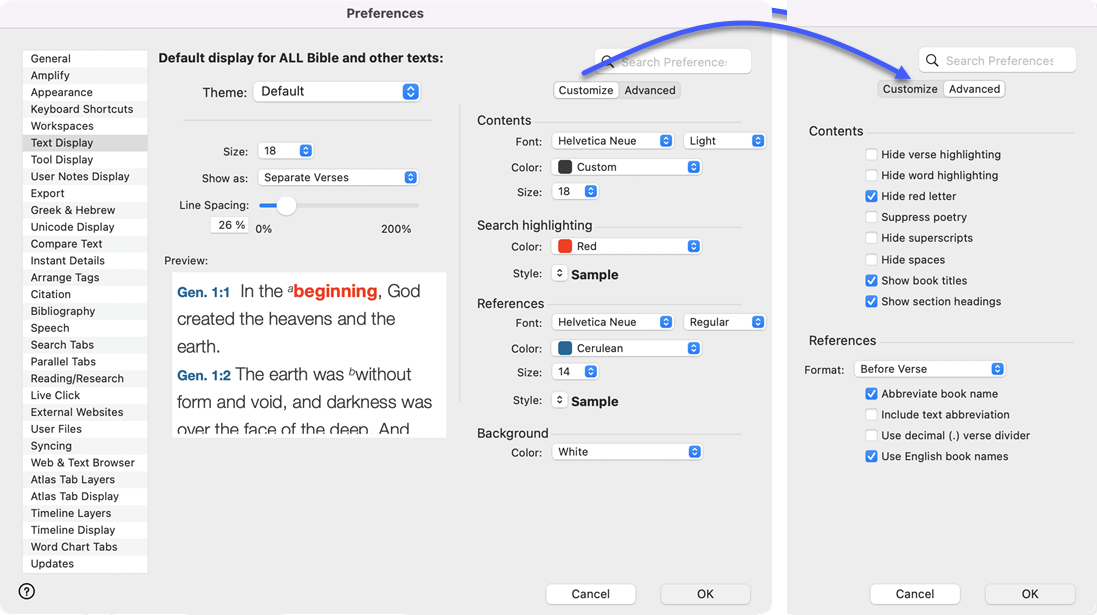The image size is (1097, 615).
Task: Click the Line Spacing slider handle
Action: [x=286, y=206]
